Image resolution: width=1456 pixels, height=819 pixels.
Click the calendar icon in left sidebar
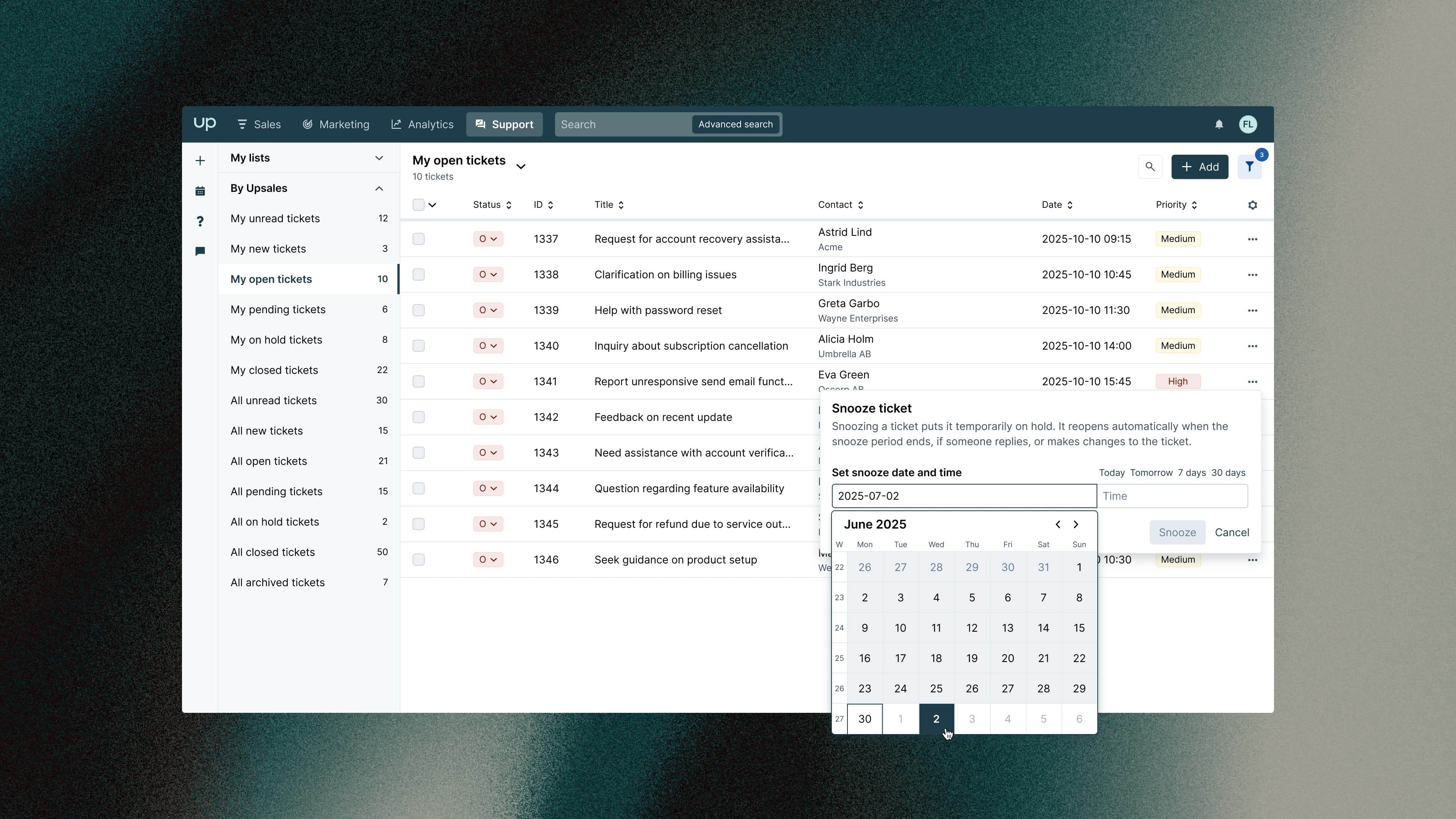pos(200,191)
